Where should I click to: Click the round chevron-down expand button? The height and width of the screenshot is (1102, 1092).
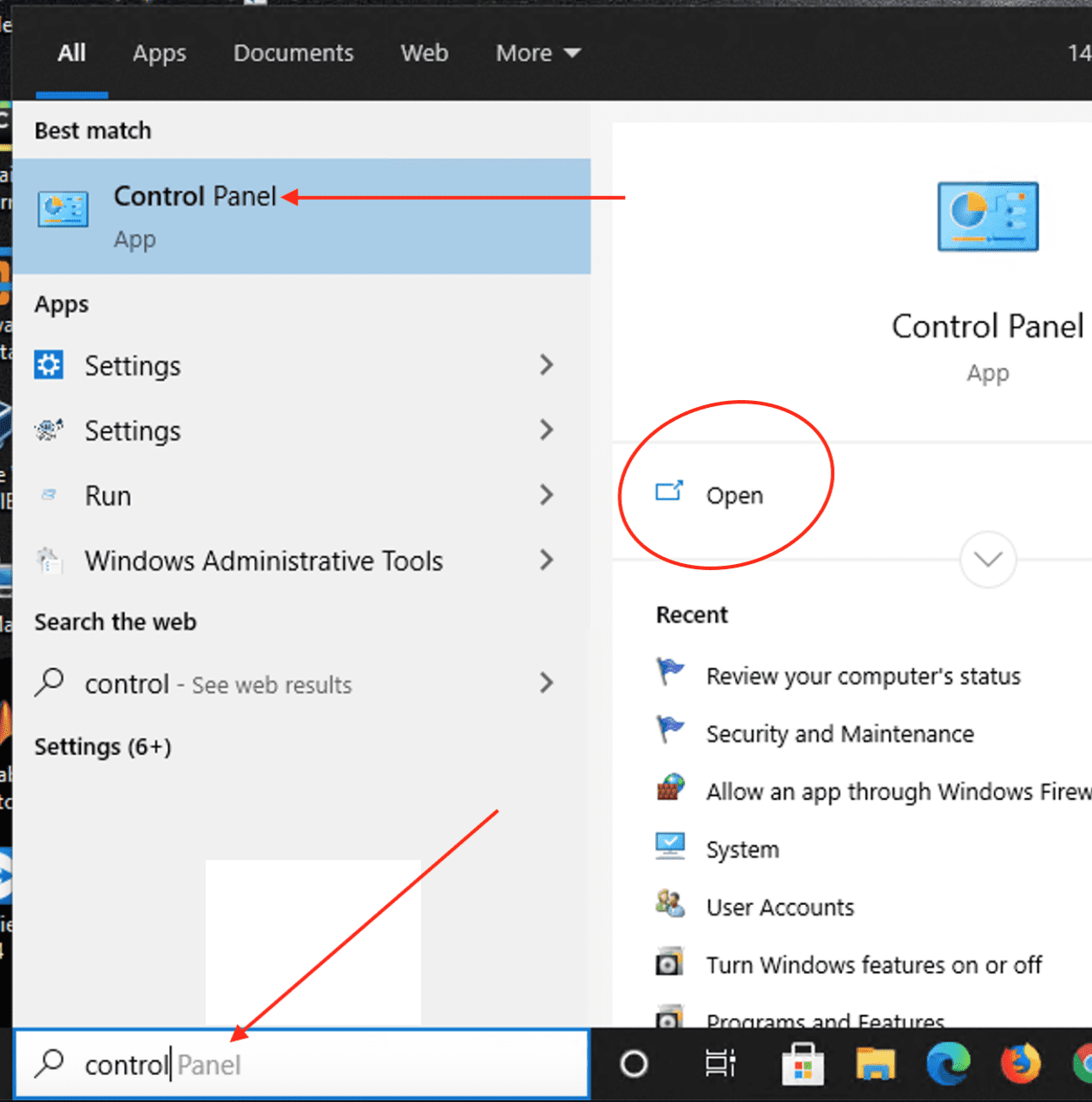988,560
